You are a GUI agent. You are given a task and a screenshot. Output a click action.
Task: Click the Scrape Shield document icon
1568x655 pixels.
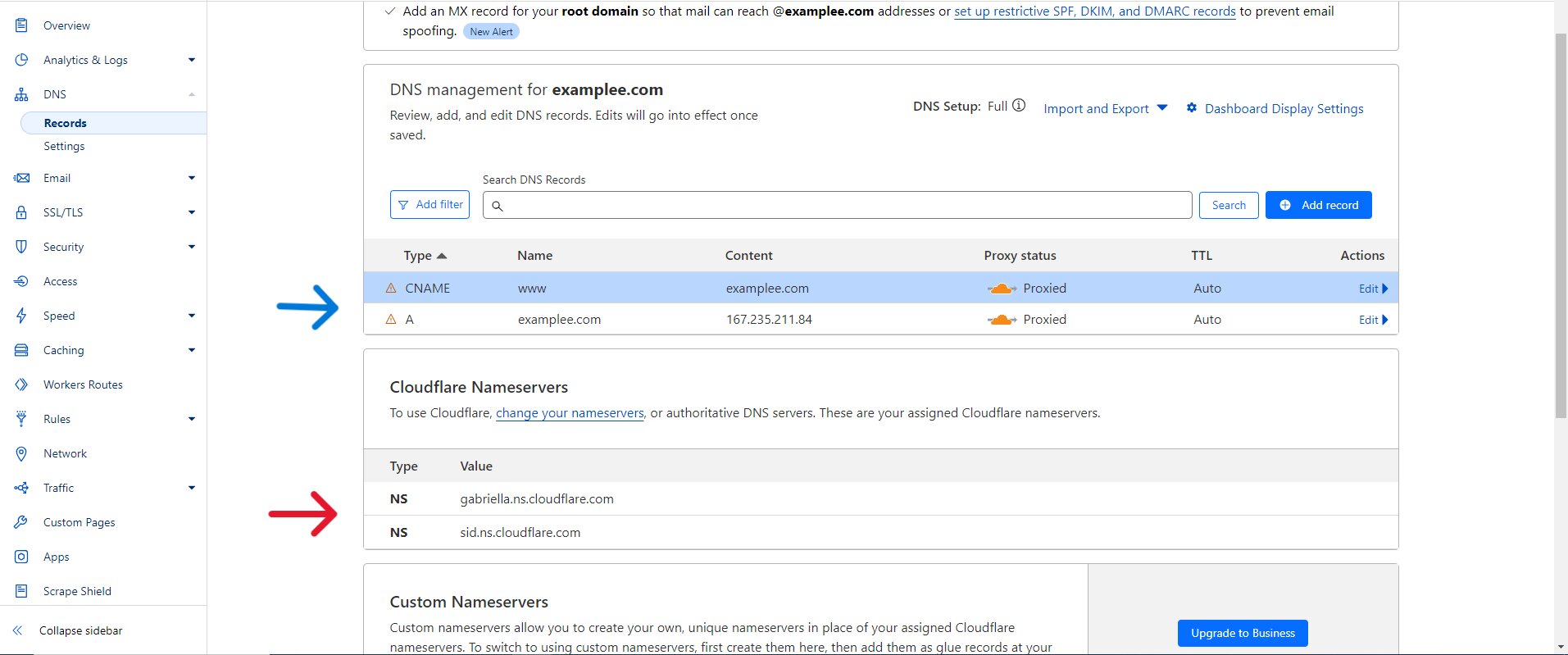[21, 591]
